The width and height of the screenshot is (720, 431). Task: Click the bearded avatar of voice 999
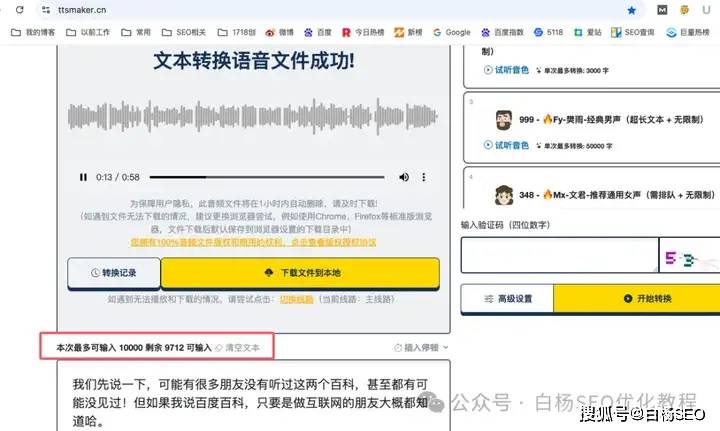504,120
